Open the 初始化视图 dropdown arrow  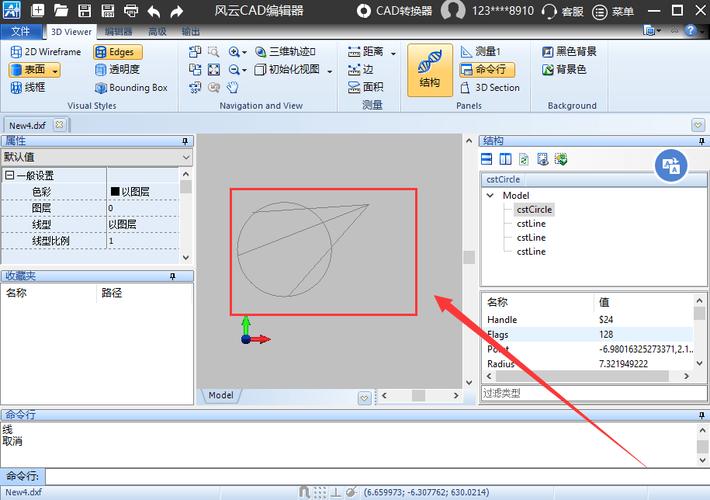coord(330,71)
